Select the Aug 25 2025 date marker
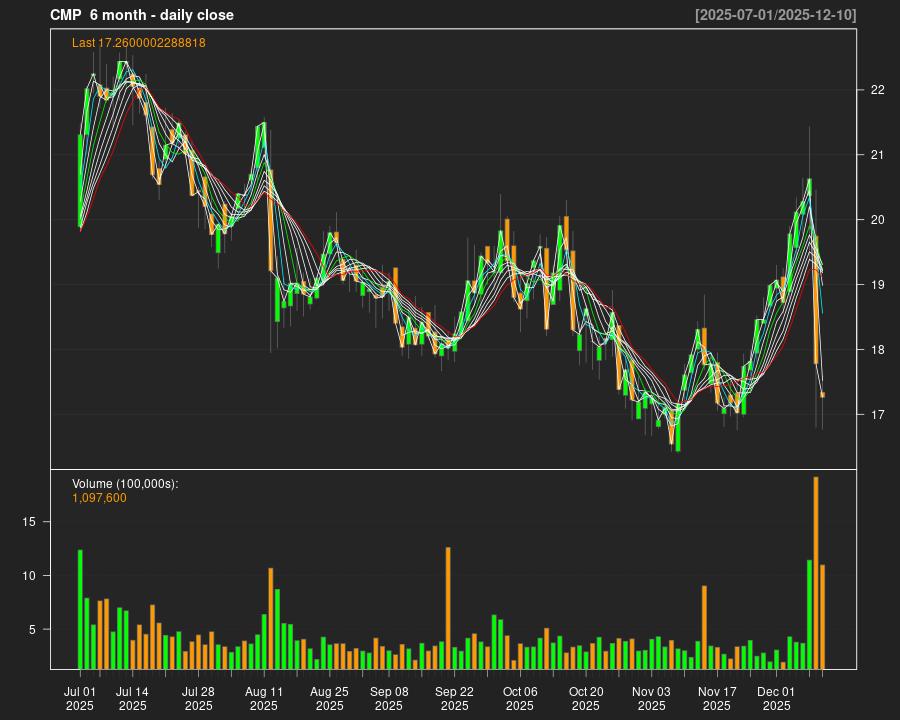This screenshot has height=720, width=900. 329,698
